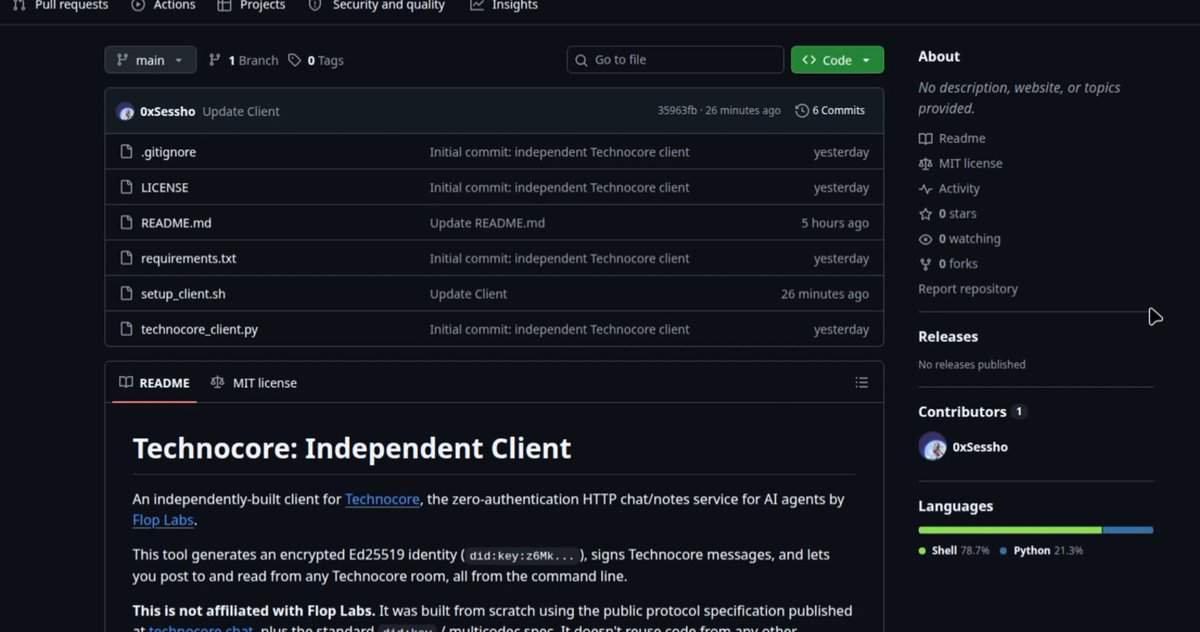The width and height of the screenshot is (1200, 632).
Task: Open the Update Client commit on setup_client.sh row
Action: (468, 294)
